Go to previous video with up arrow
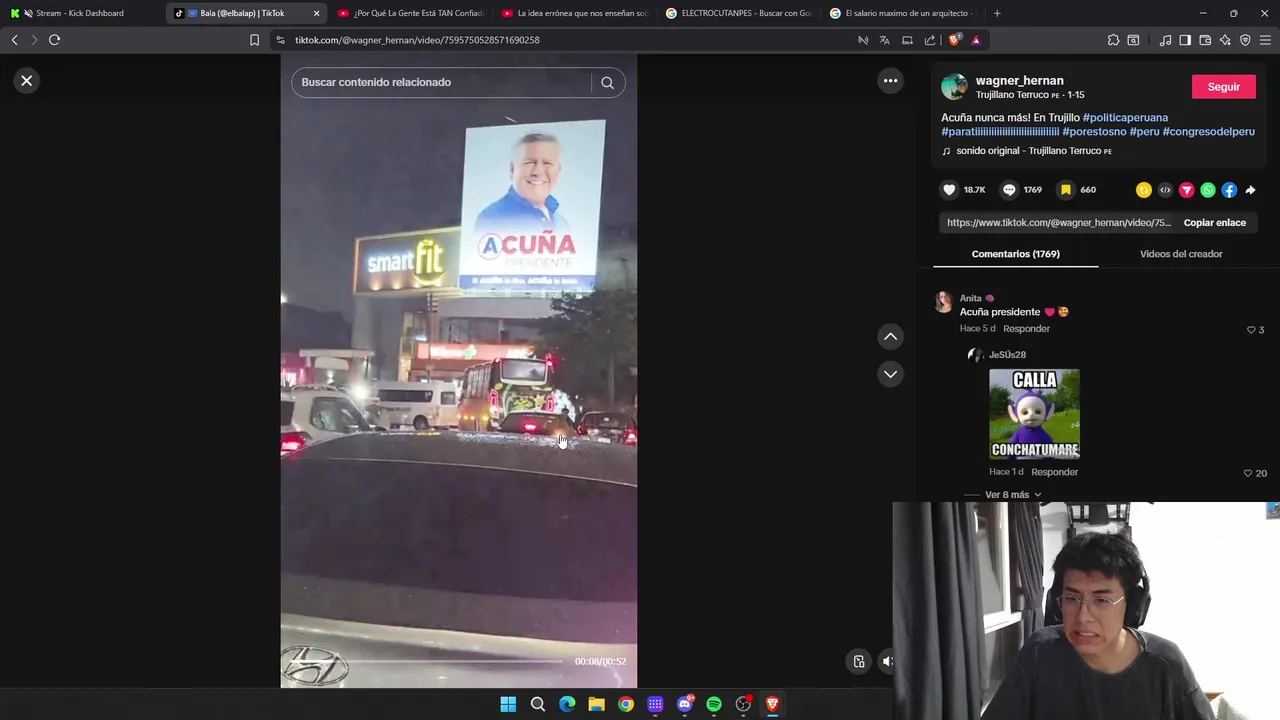 coord(890,337)
